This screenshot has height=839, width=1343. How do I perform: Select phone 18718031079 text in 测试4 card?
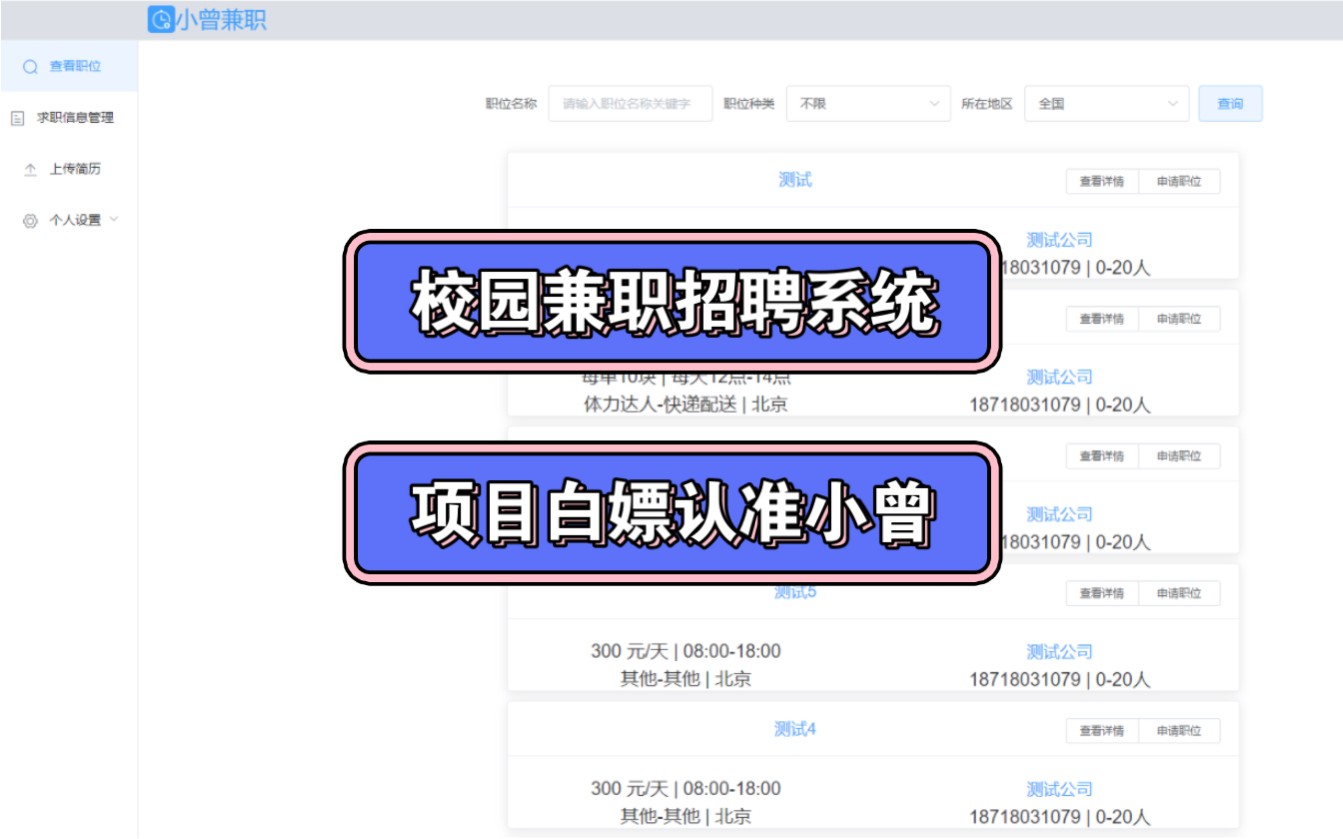(1025, 817)
